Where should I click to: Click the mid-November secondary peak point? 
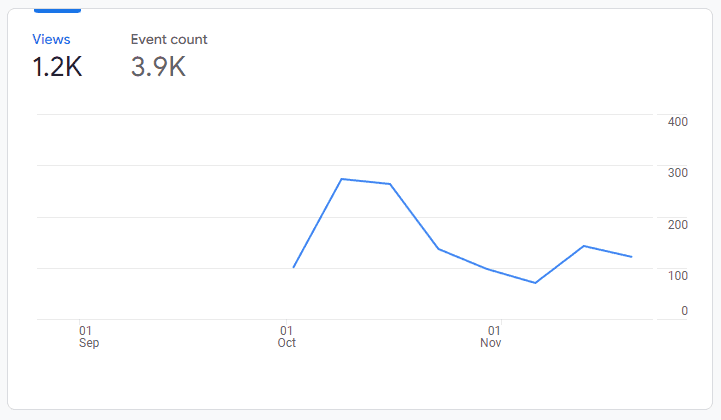[x=584, y=246]
